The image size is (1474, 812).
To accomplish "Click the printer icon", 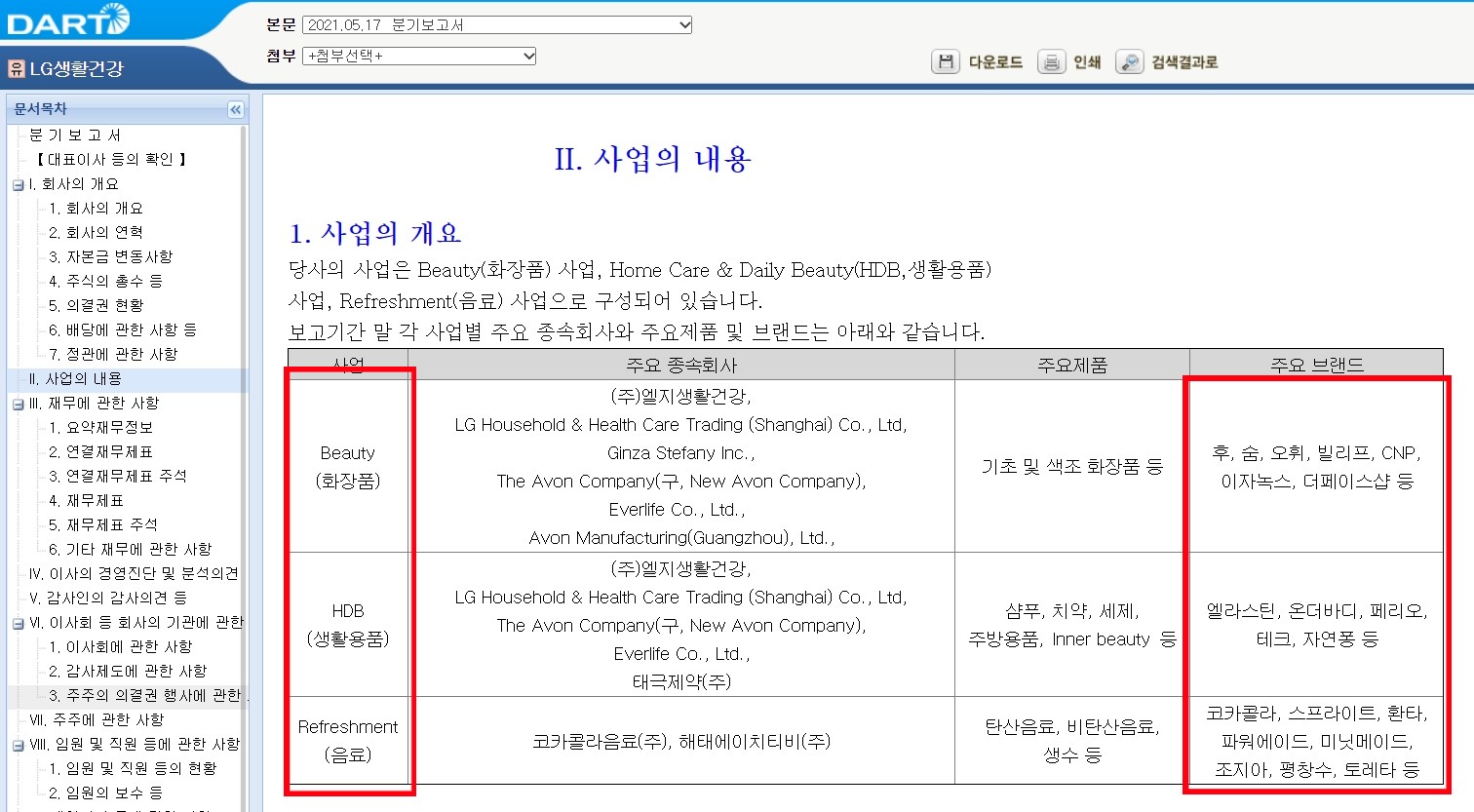I will point(1051,62).
